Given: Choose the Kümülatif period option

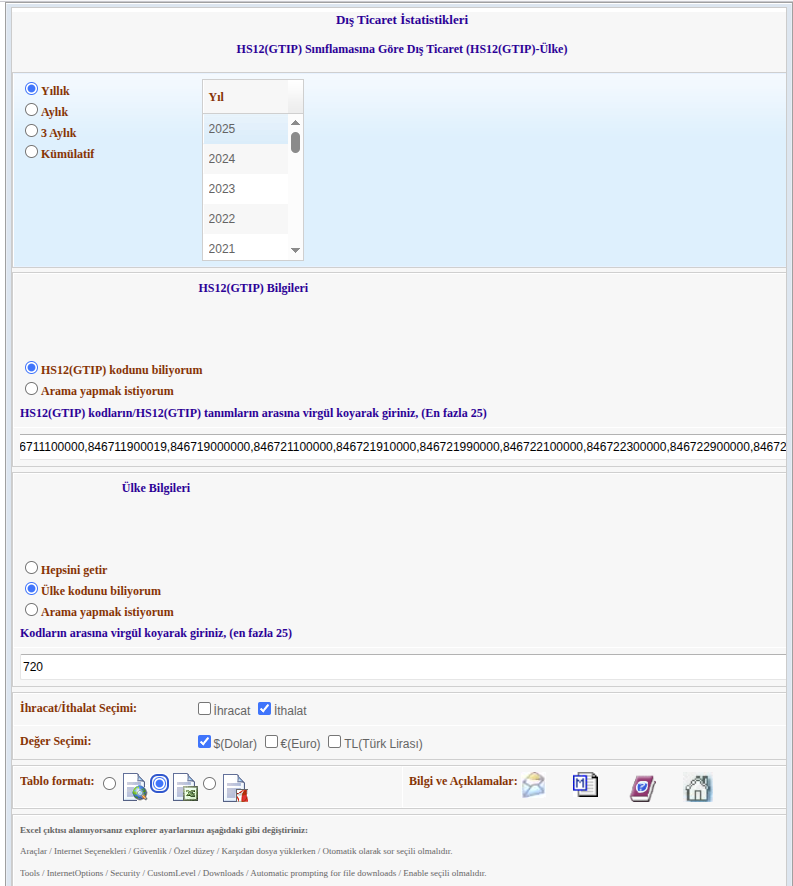Looking at the screenshot, I should [31, 152].
